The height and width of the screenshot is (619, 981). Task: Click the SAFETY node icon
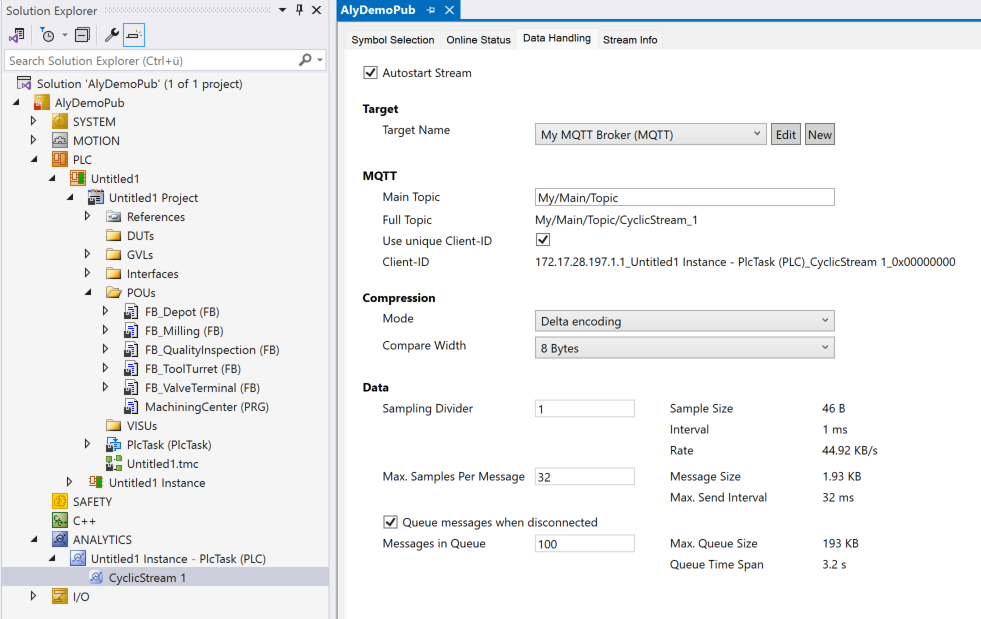[x=60, y=502]
